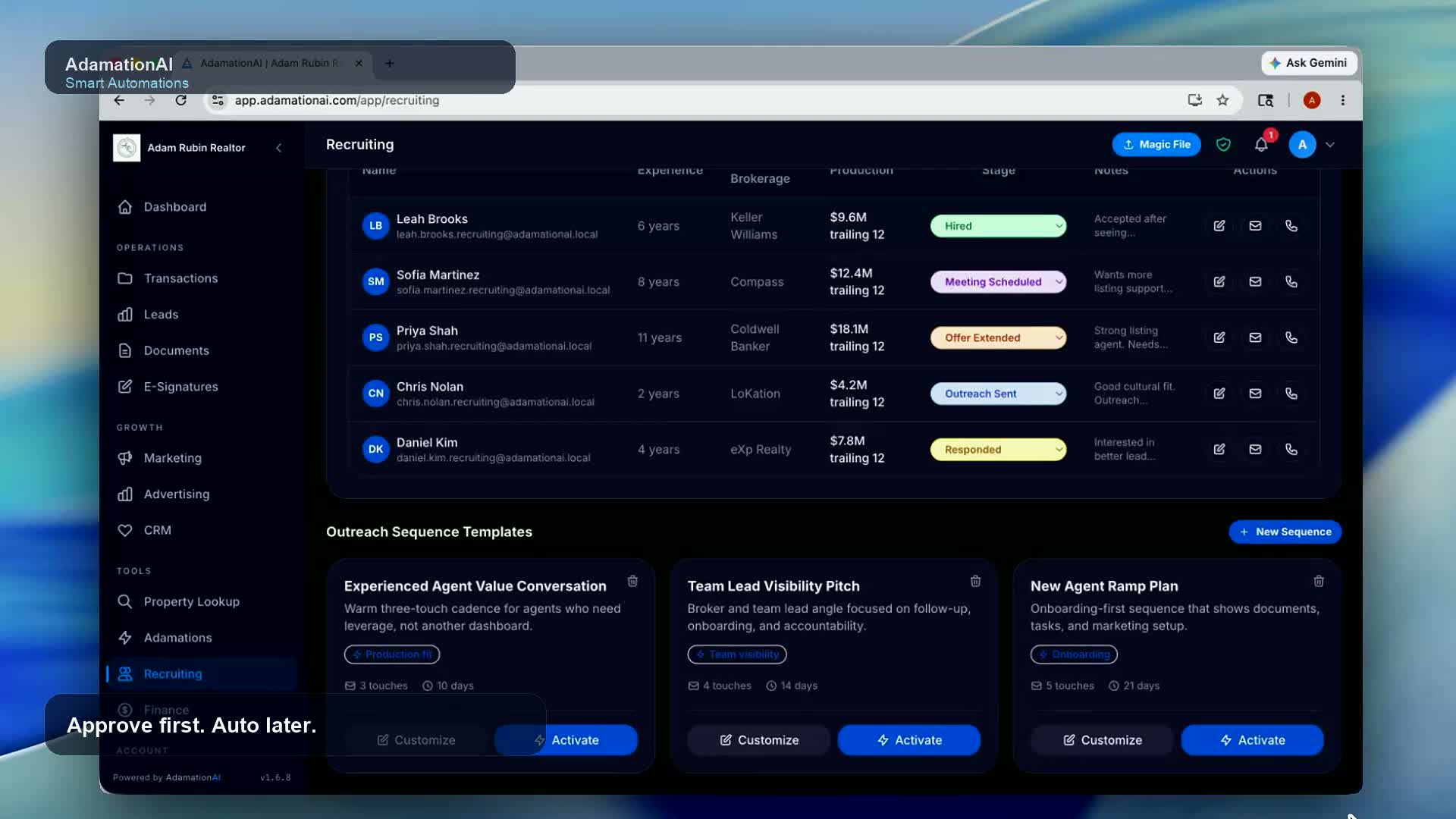Open Priya Shah Offer Extended stage dropdown
Screen dimensions: 1456x819
coord(998,337)
